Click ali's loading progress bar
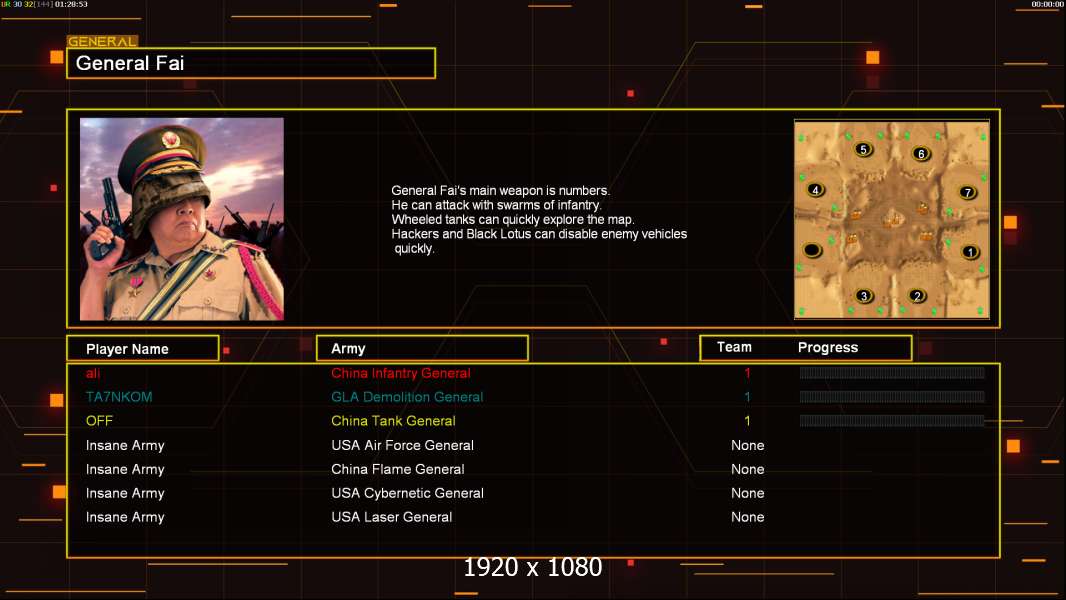 point(892,372)
